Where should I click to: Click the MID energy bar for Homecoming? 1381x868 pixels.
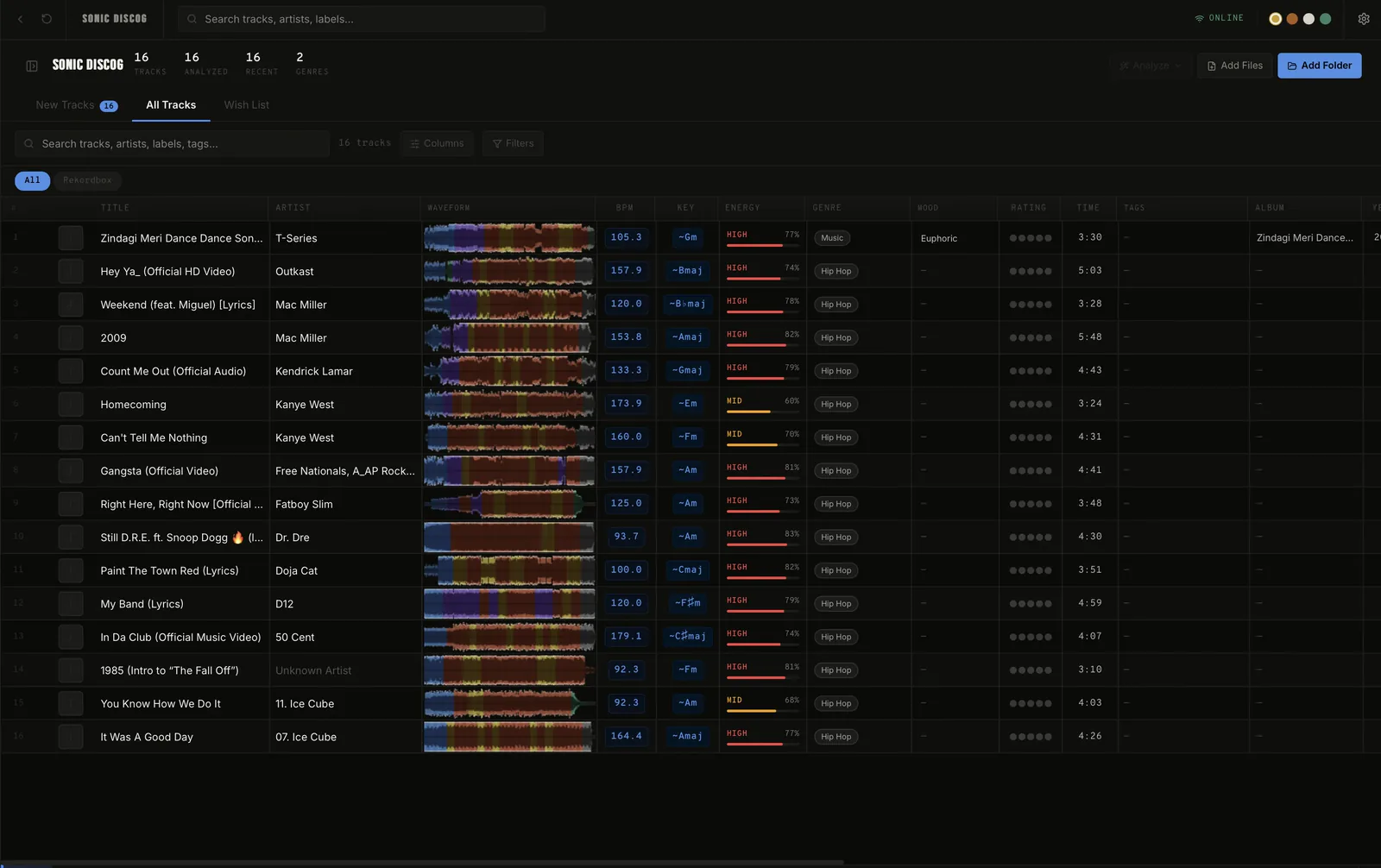click(763, 412)
